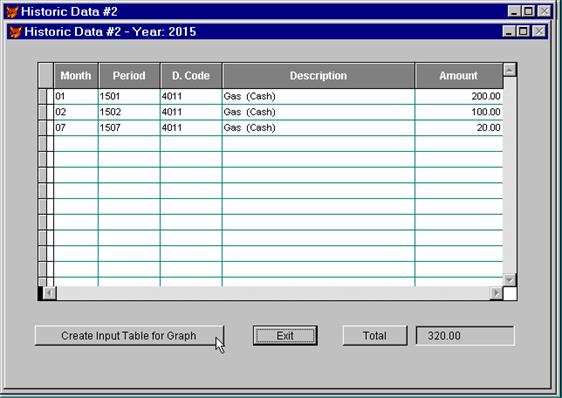Close the outer Historic Data #2 window
Viewport: 562px width, 398px height.
click(544, 11)
